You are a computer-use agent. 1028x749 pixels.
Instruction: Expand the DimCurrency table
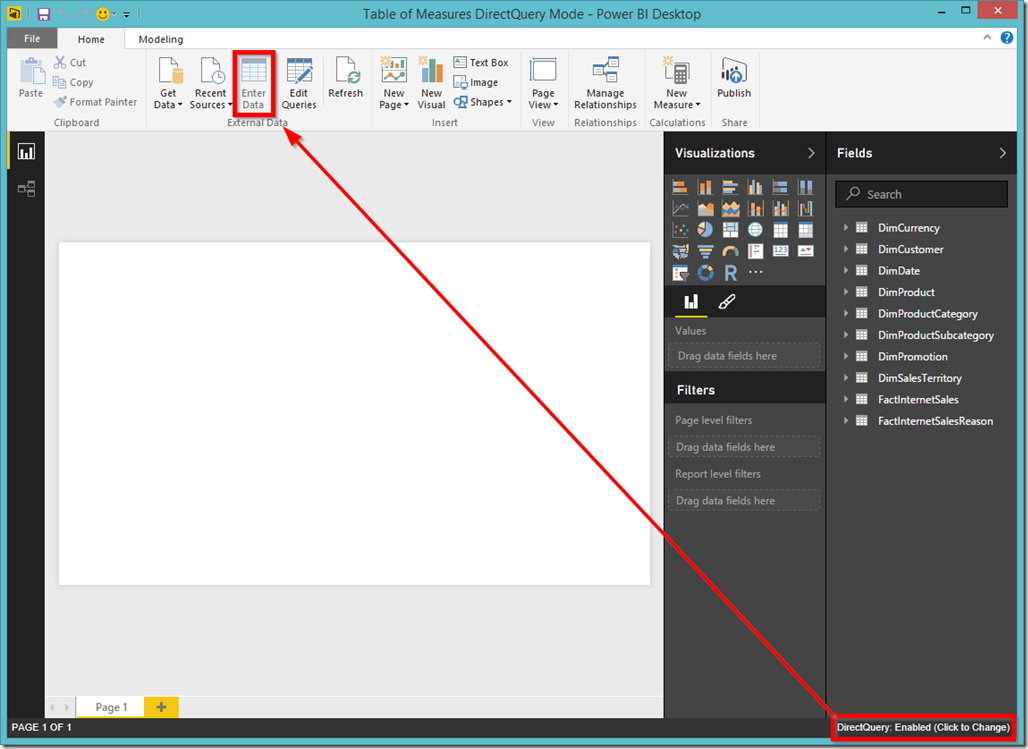(x=846, y=228)
